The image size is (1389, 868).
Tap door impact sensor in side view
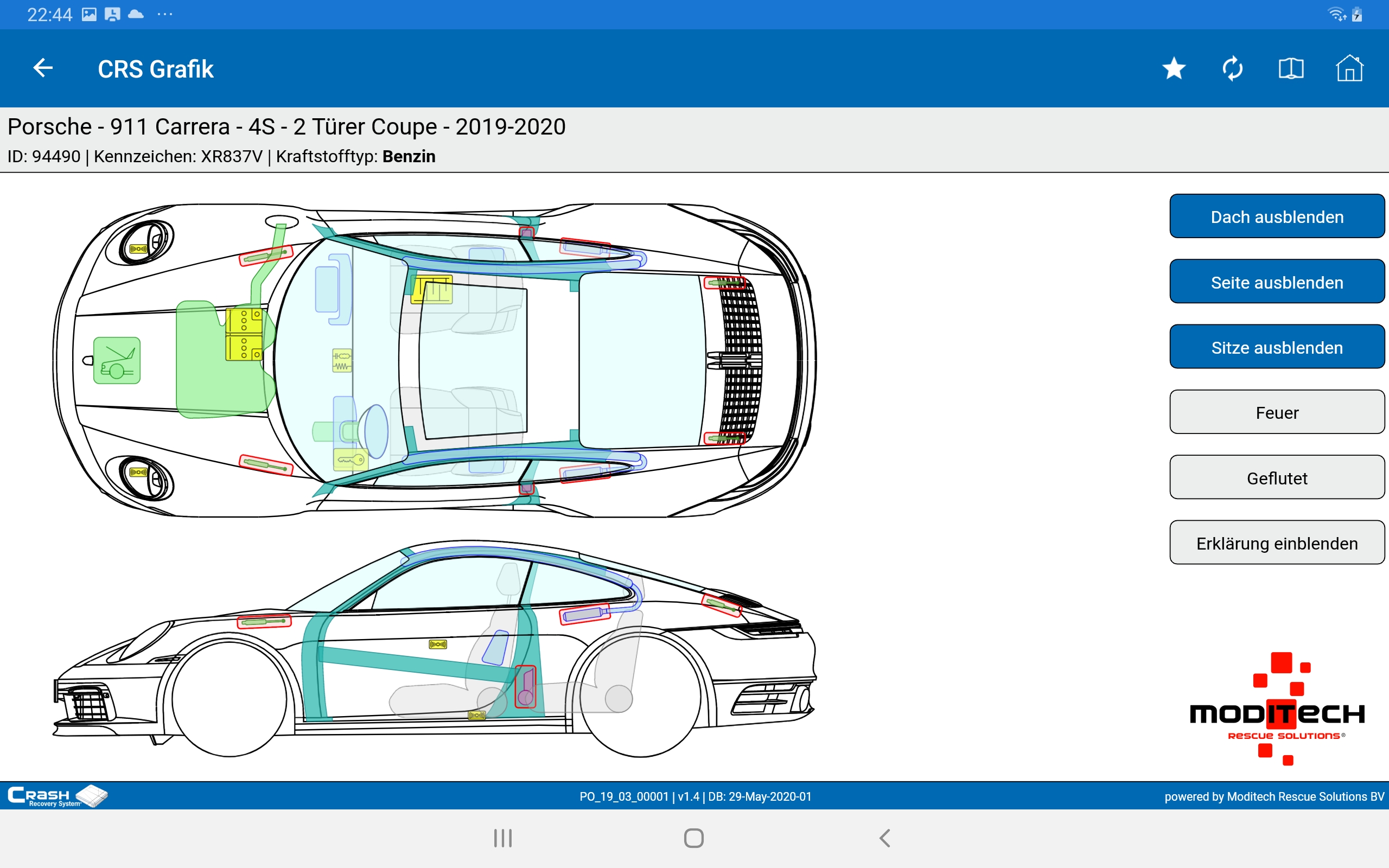pyautogui.click(x=438, y=644)
